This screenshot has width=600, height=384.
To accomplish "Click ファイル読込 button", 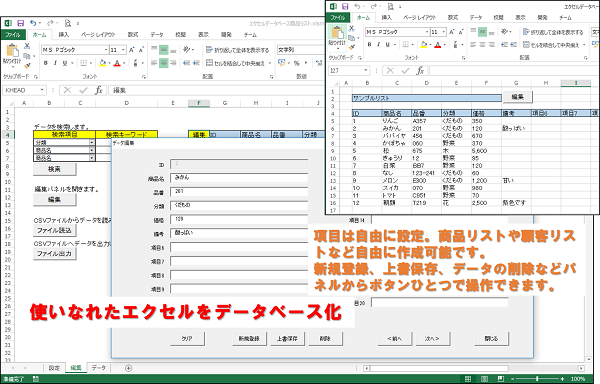I will coord(54,230).
